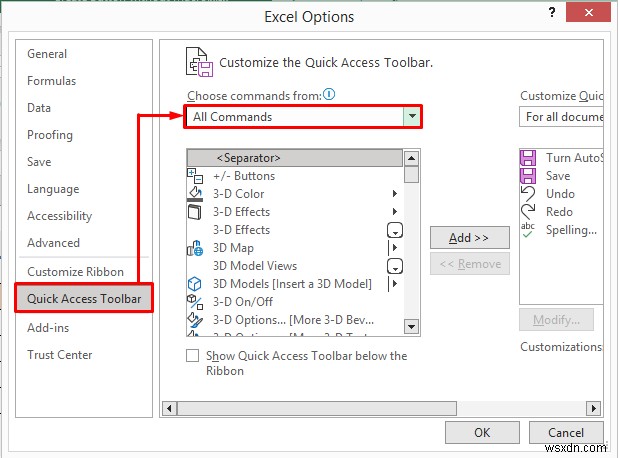
Task: Select the Quick Access Toolbar category
Action: click(84, 298)
